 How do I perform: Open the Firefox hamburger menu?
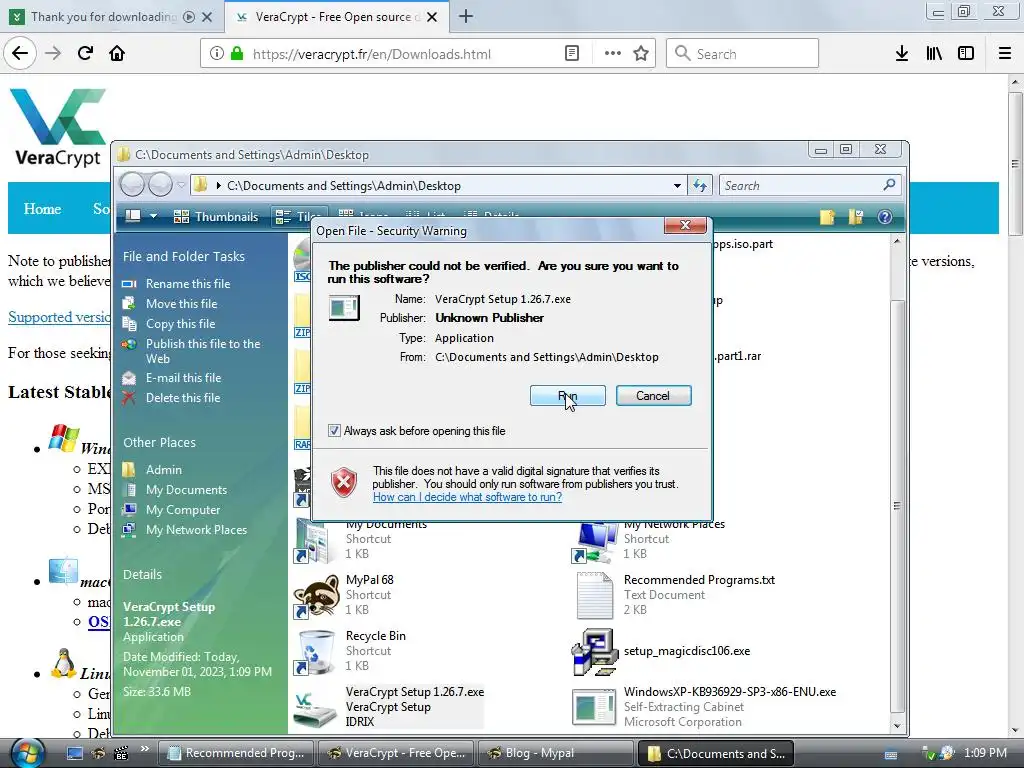pos(1005,54)
